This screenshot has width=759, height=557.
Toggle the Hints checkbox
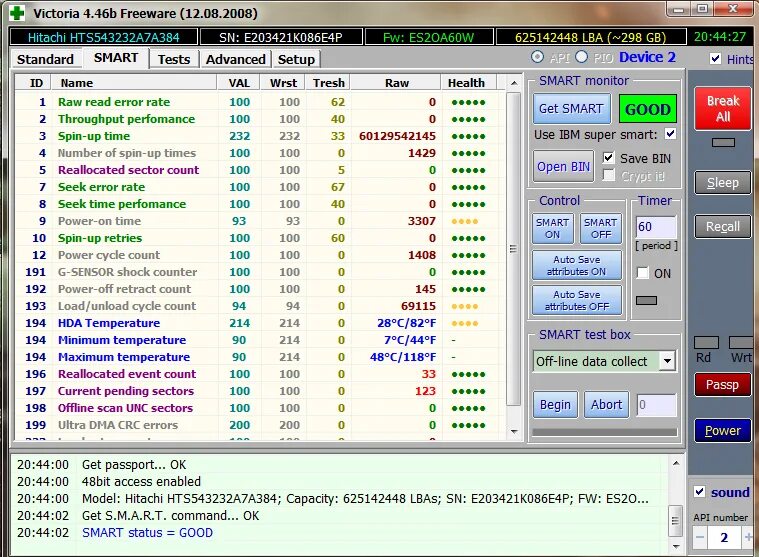(x=715, y=59)
